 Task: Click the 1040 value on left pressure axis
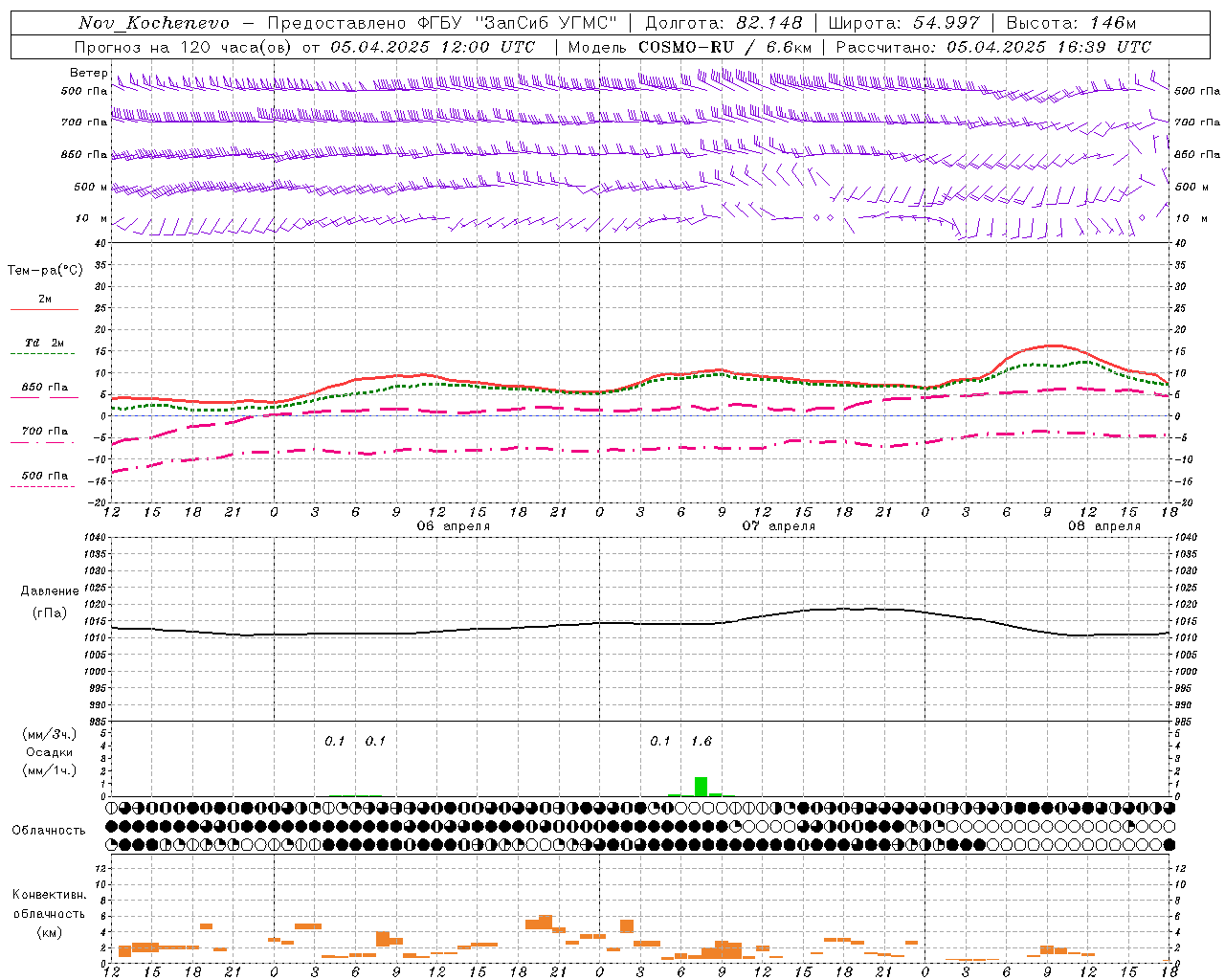tap(96, 538)
